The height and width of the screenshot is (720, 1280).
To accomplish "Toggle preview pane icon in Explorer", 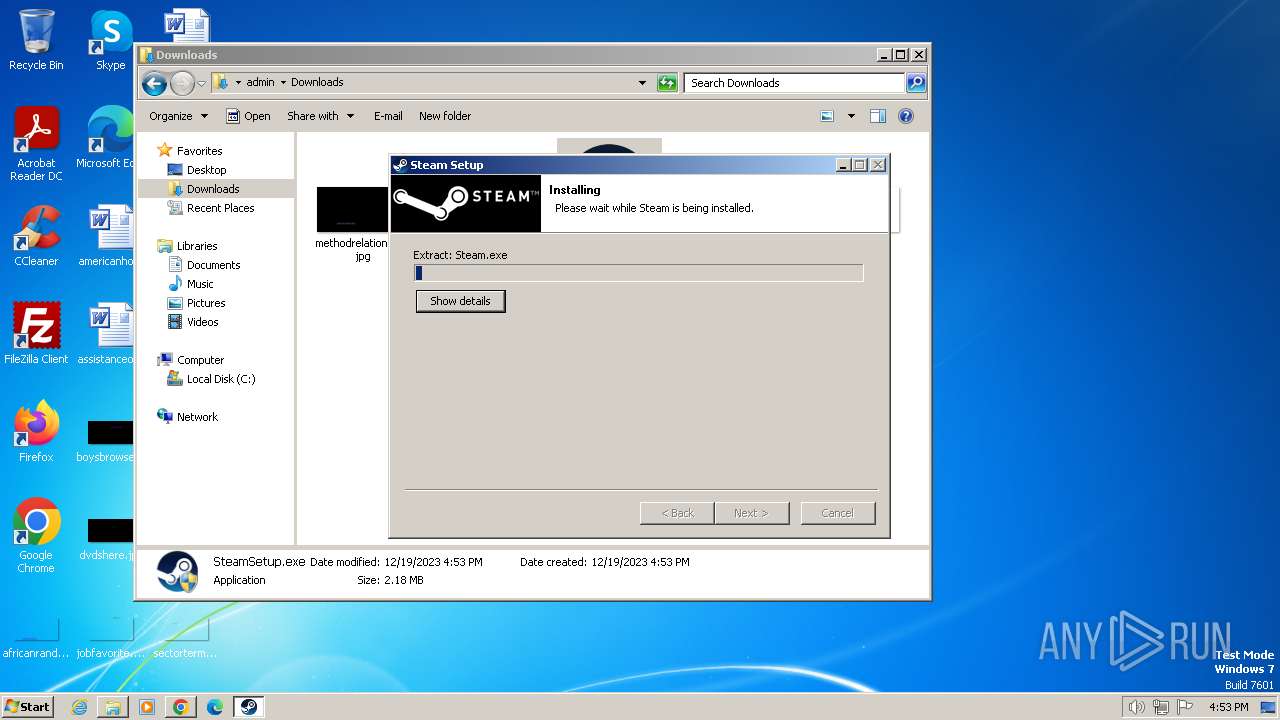I will 878,116.
